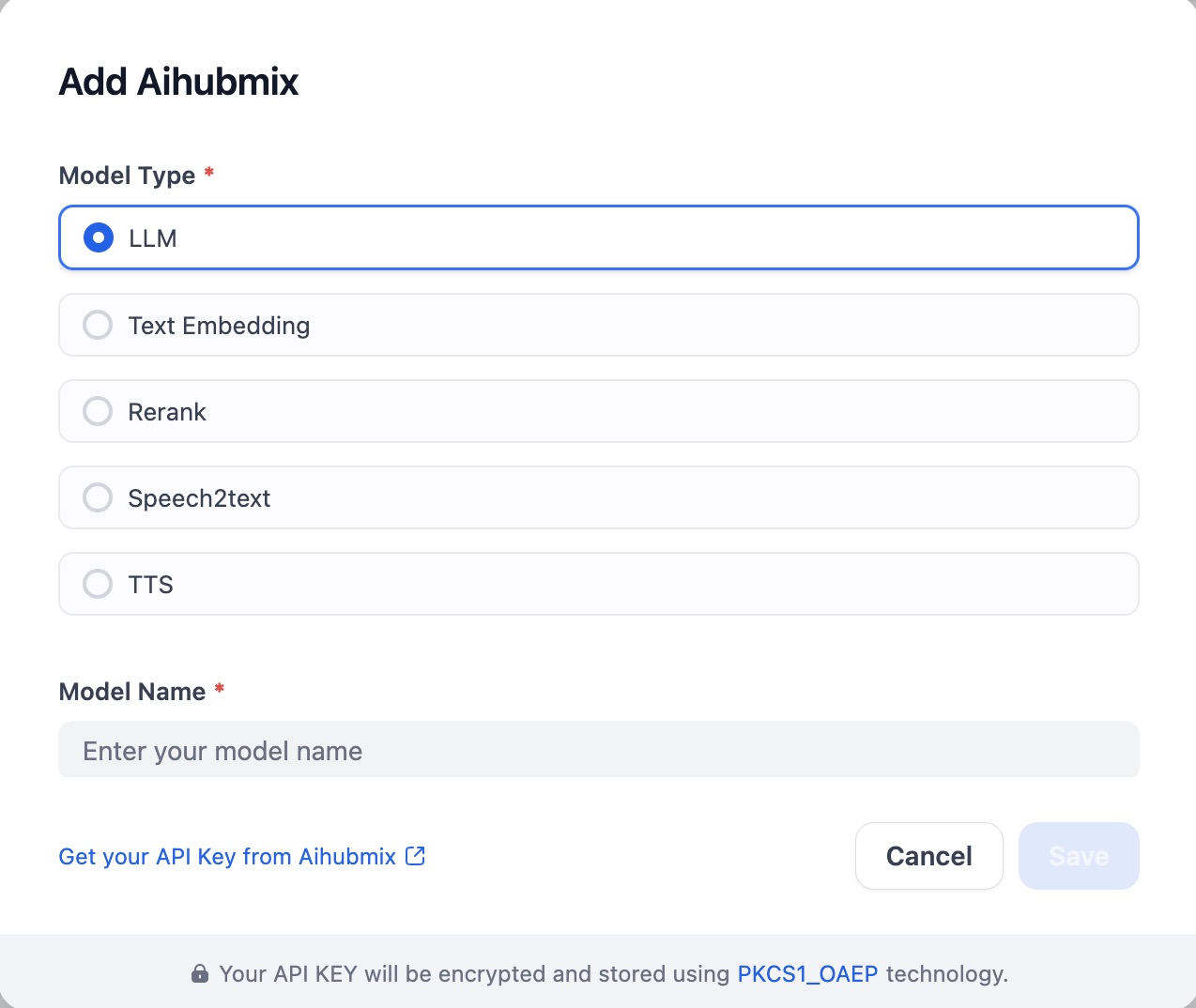Click the LLM option label text
This screenshot has height=1008, width=1196.
click(x=153, y=238)
